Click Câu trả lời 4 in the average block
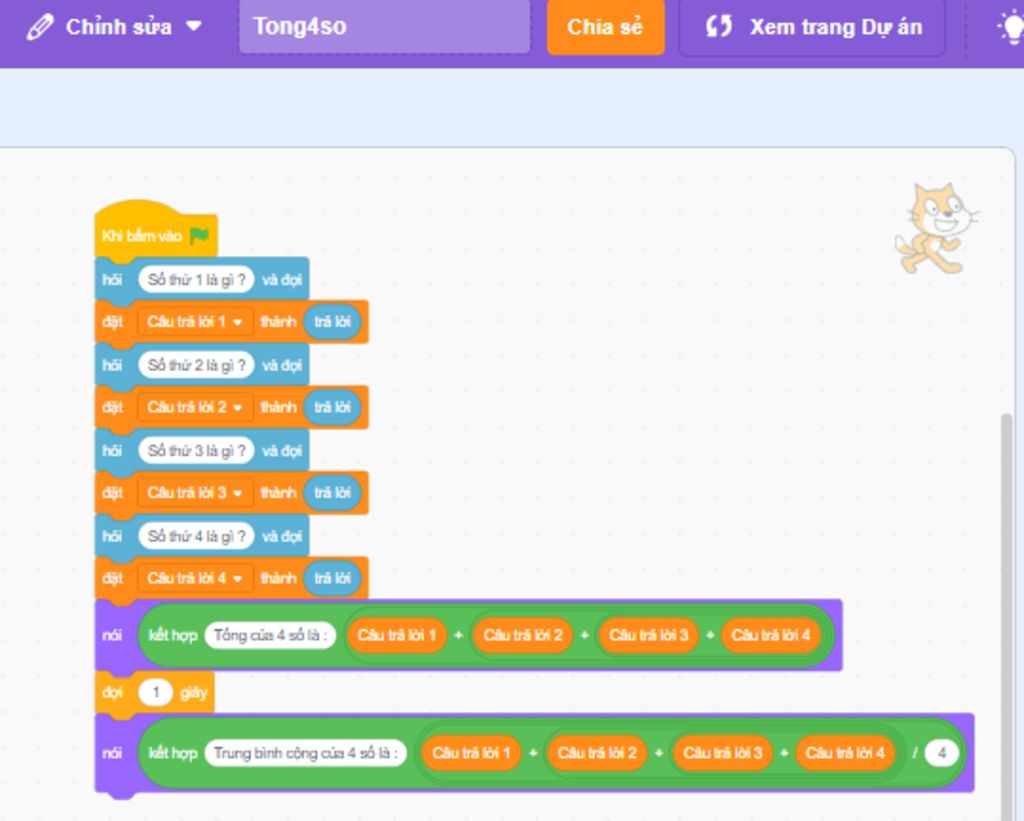The width and height of the screenshot is (1024, 821). [x=844, y=753]
